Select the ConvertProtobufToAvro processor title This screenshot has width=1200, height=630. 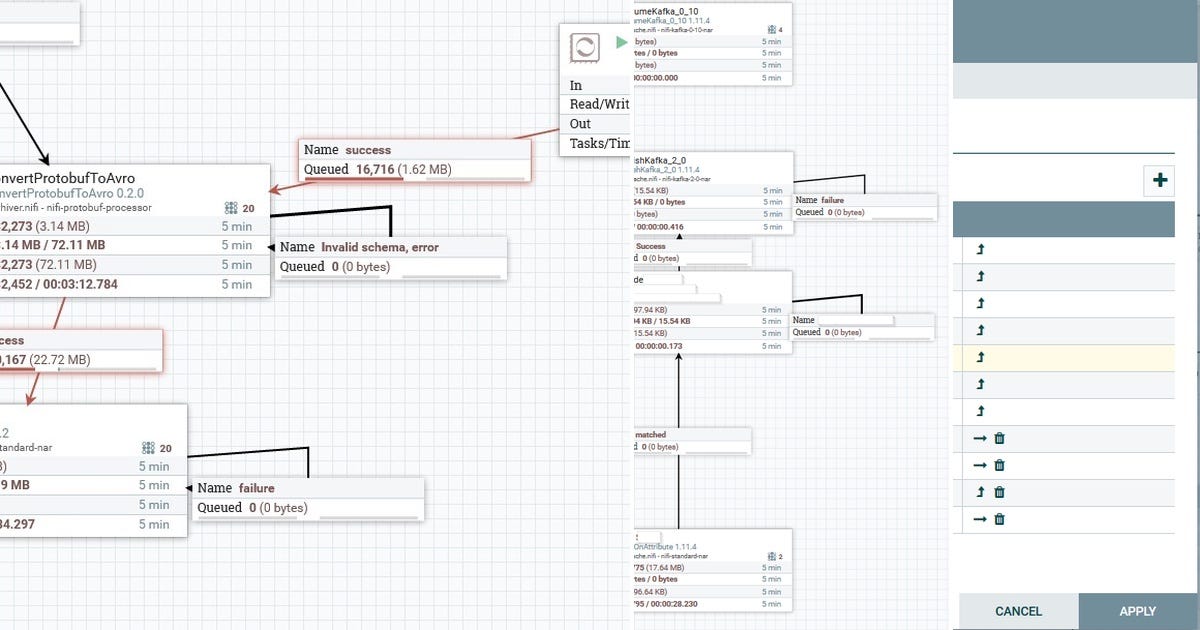67,179
